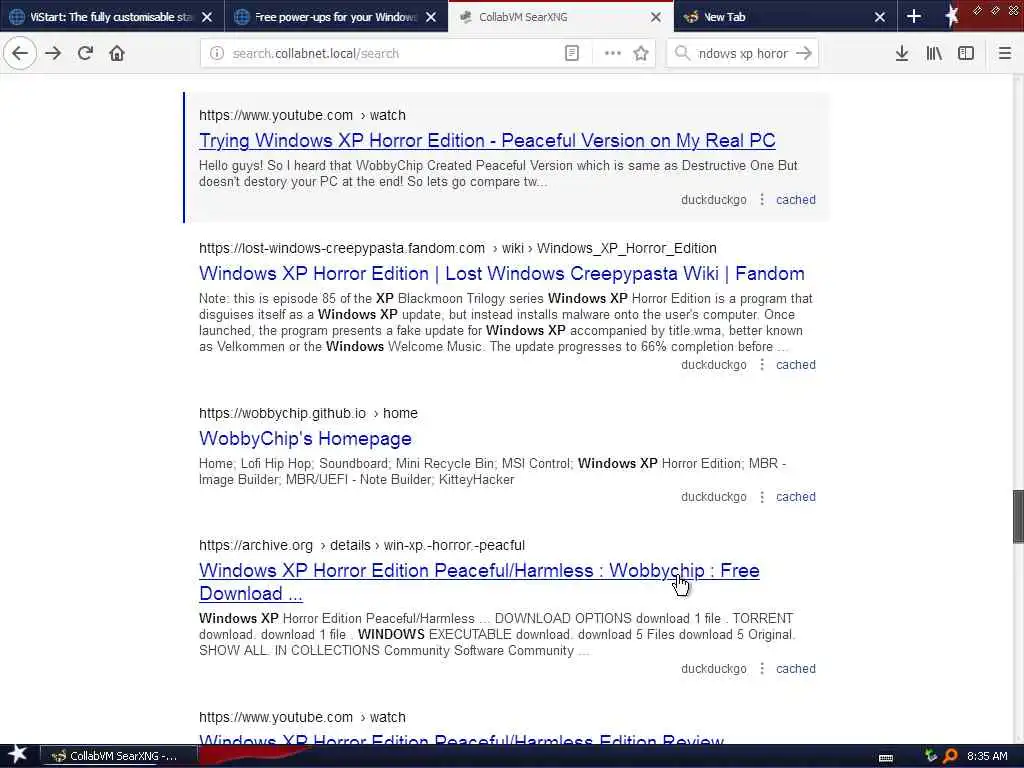Expand options dots for archive.org result
1024x768 pixels.
[761, 669]
